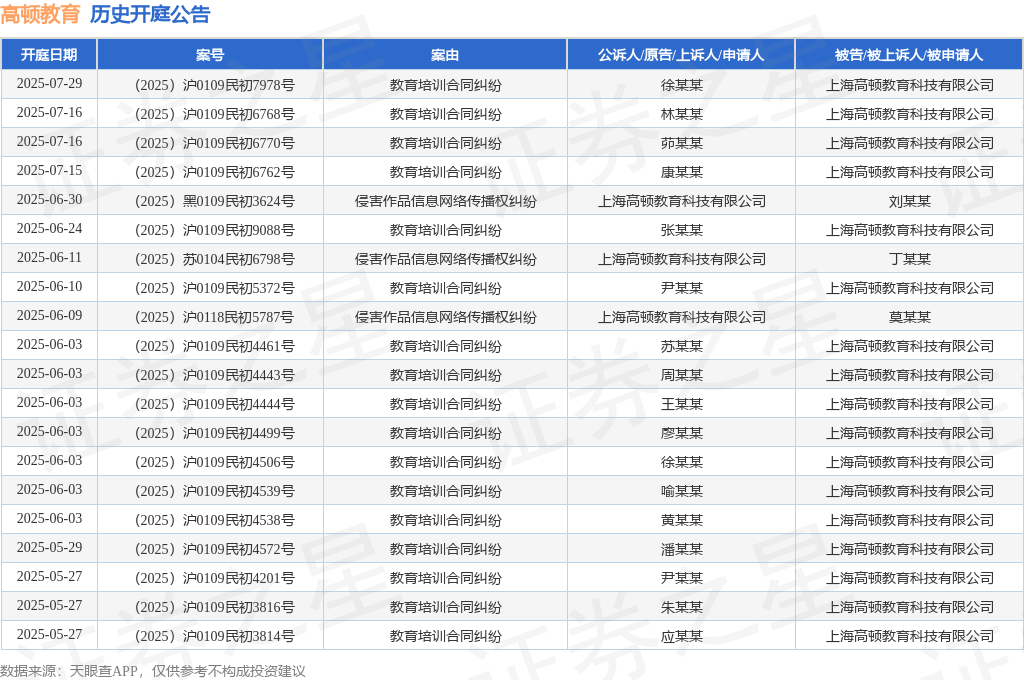The image size is (1024, 680).
Task: Select case number 沪0109民初6768号
Action: [215, 114]
